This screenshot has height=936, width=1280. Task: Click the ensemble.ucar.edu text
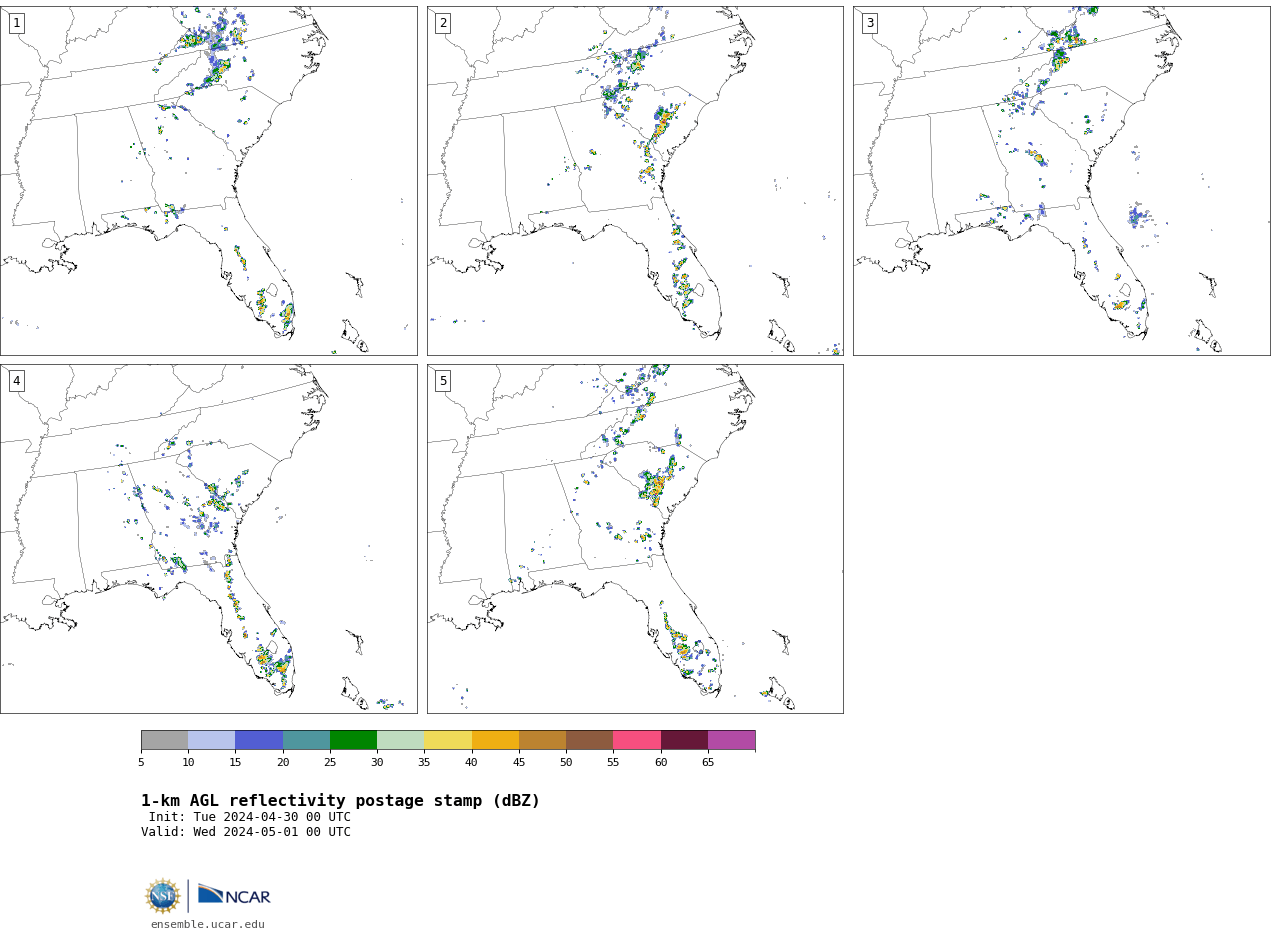pyautogui.click(x=208, y=924)
